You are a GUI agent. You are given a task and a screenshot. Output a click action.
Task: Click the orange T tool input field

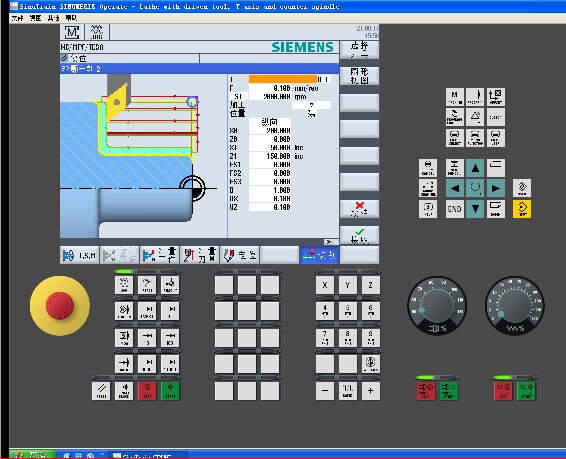(283, 79)
